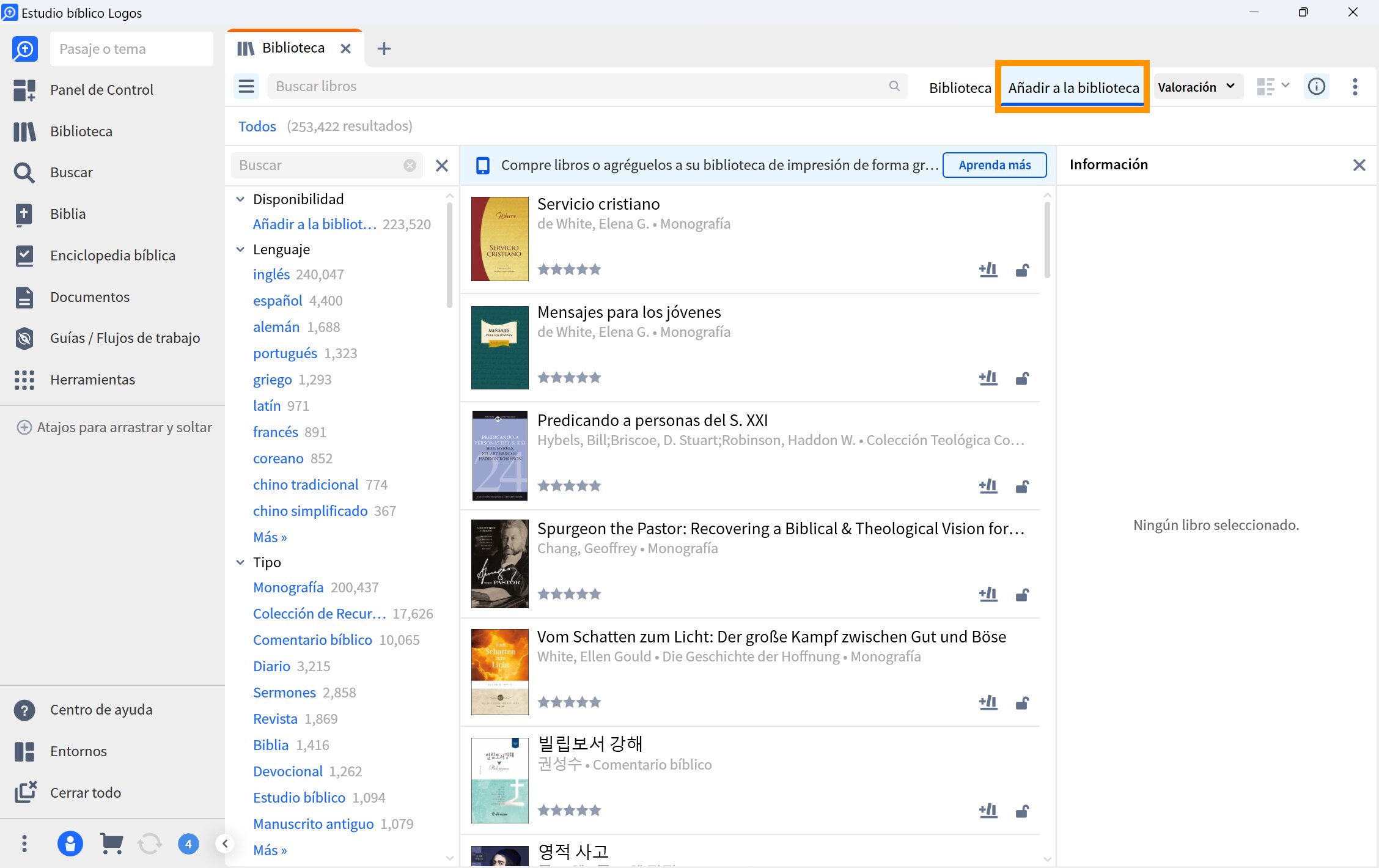Screen dimensions: 1379x868
Task: Open a new tab with plus button
Action: click(x=384, y=48)
